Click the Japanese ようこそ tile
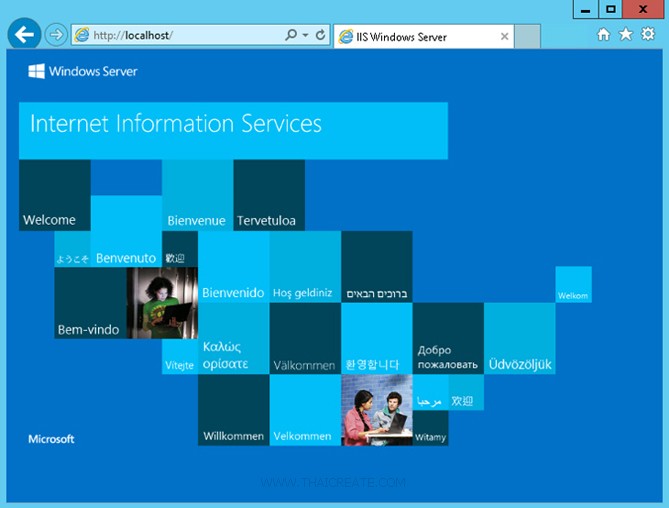 tap(73, 249)
